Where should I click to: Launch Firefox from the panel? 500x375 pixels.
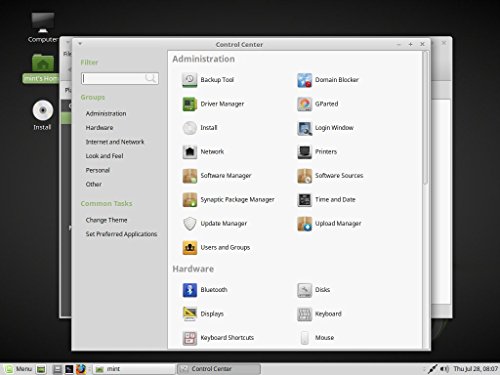(80, 369)
